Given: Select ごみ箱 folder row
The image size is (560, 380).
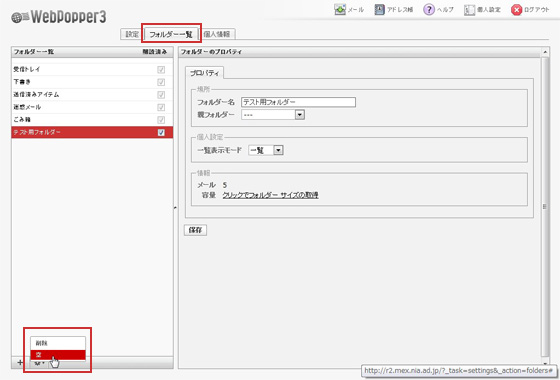Looking at the screenshot, I should click(x=92, y=120).
